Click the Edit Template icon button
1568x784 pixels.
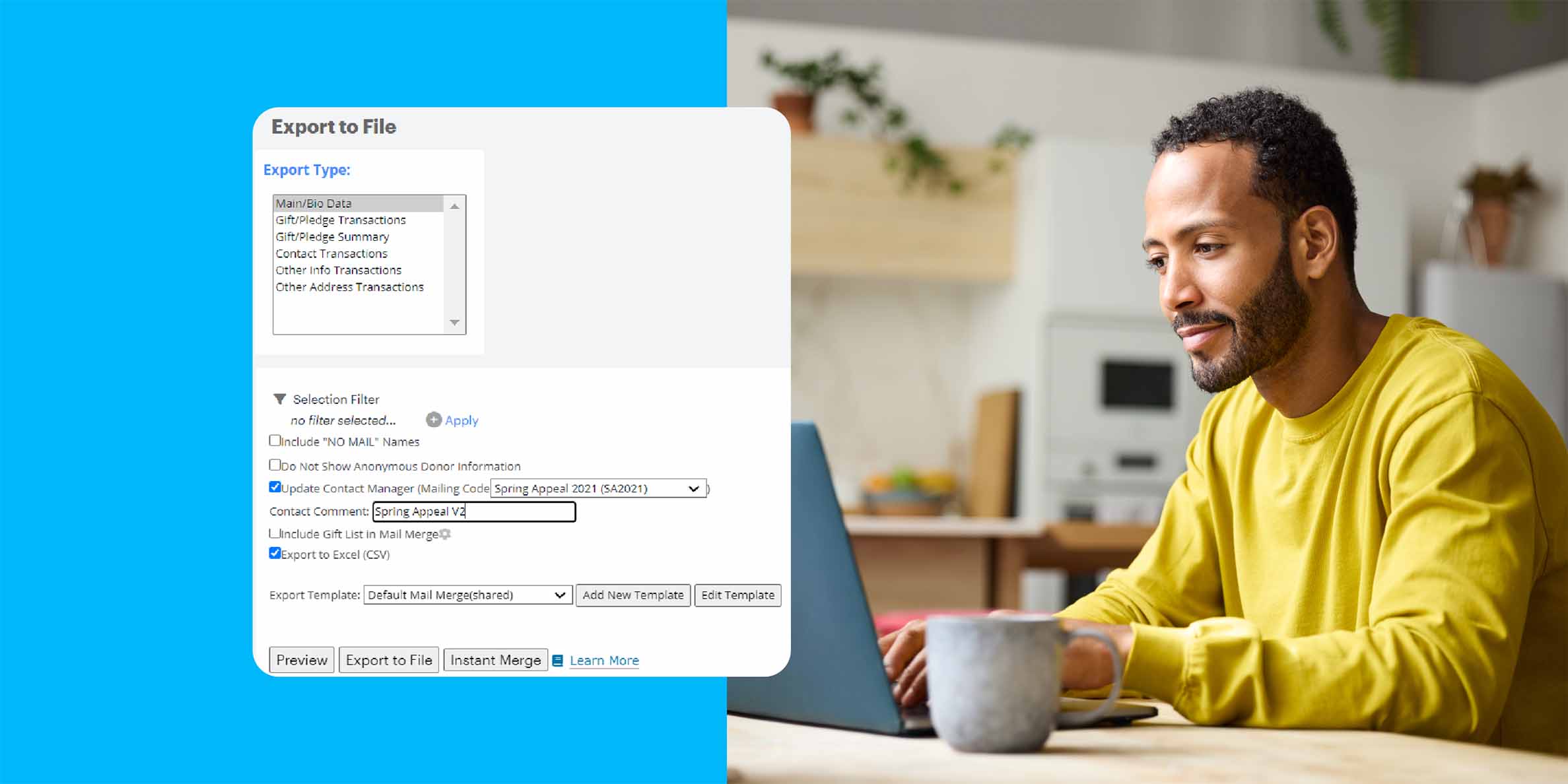(x=738, y=594)
